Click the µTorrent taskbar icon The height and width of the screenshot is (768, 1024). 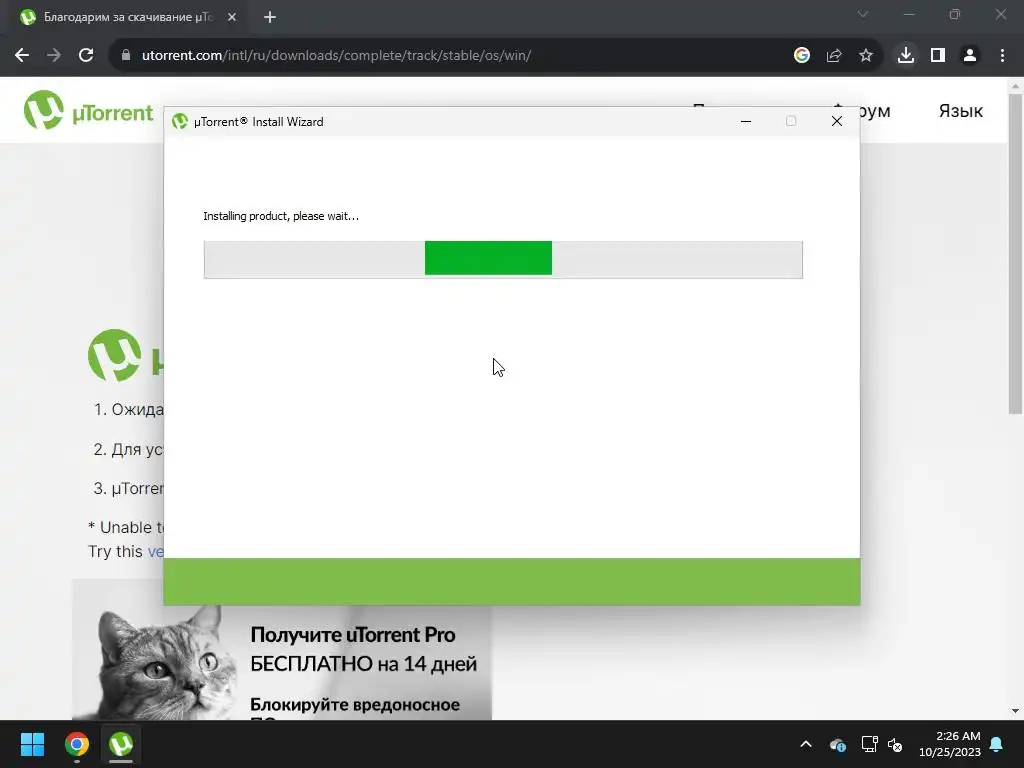click(x=121, y=744)
